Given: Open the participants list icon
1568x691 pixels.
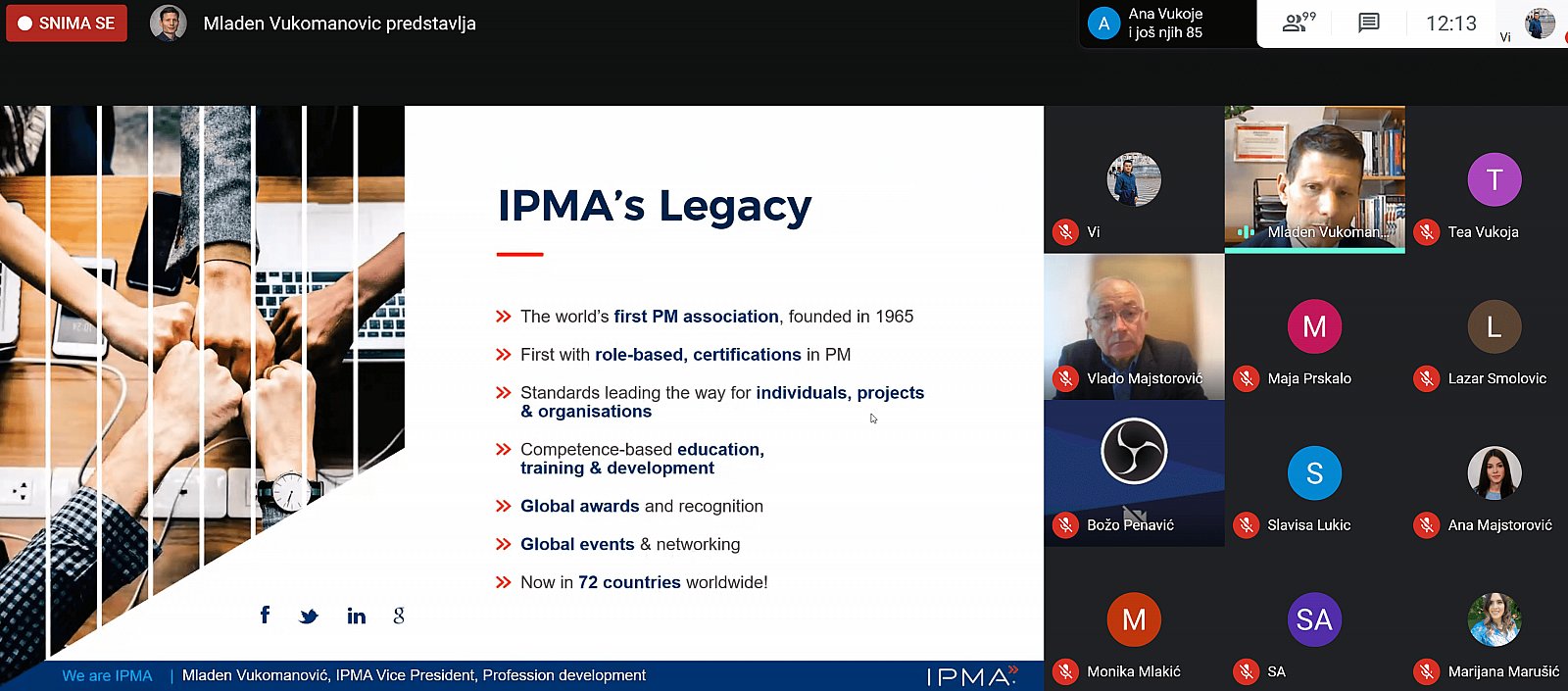Looking at the screenshot, I should click(x=1298, y=23).
